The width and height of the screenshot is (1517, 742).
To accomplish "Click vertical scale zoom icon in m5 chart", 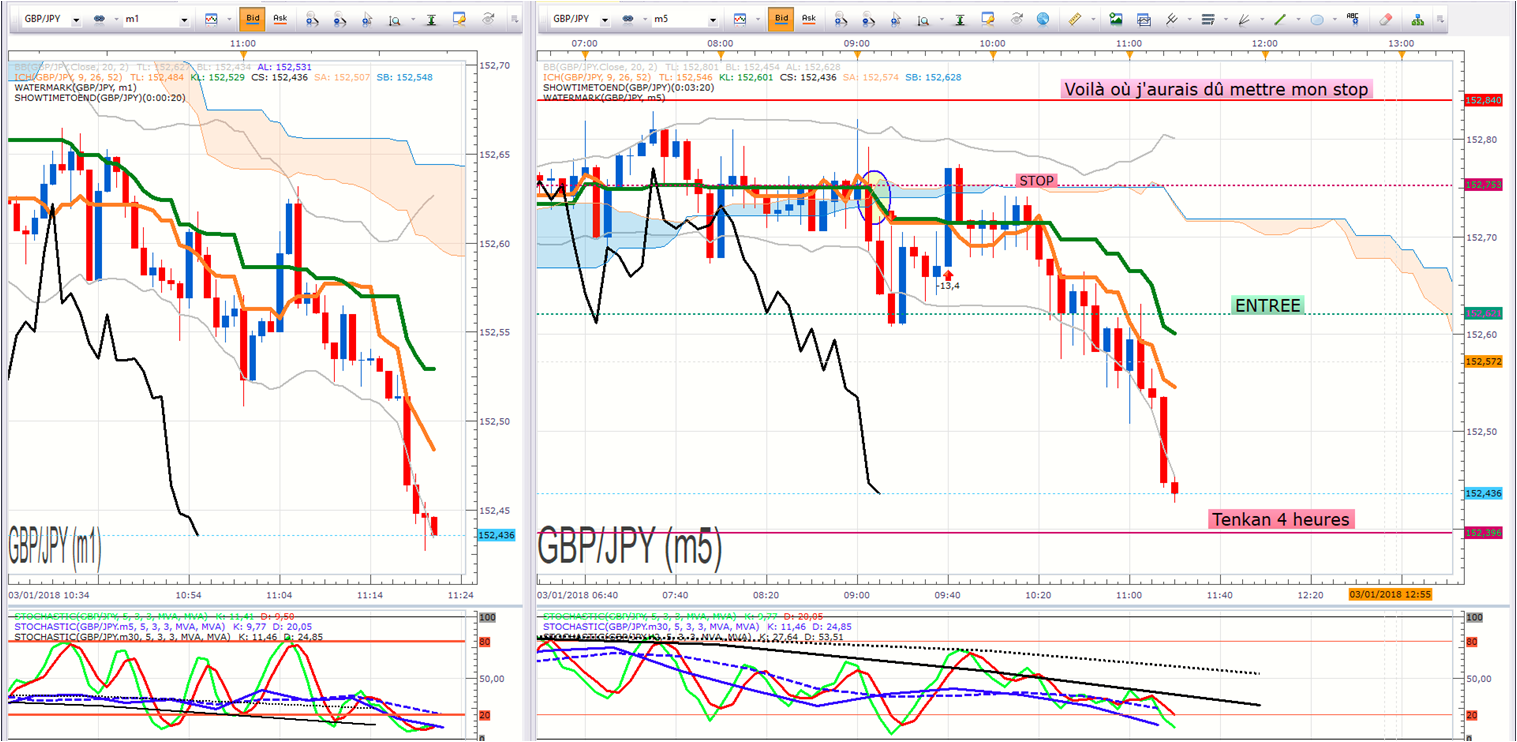I will click(924, 19).
